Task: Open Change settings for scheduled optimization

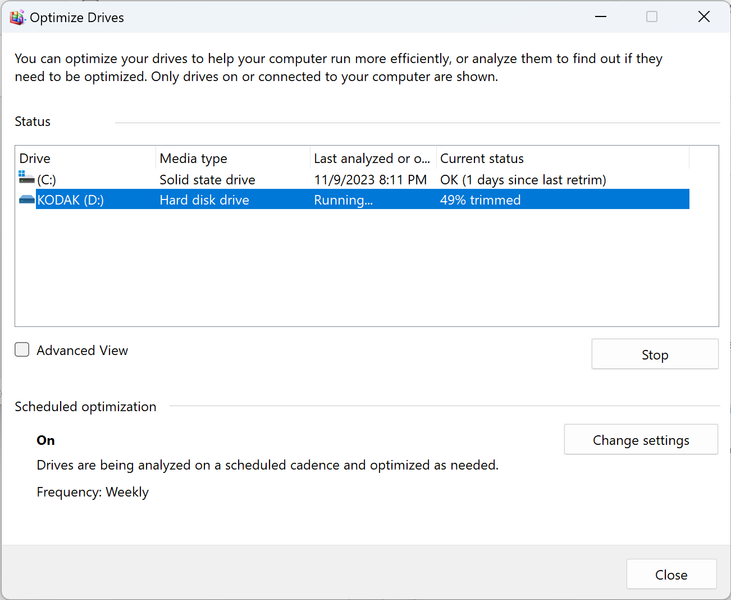Action: pyautogui.click(x=640, y=440)
